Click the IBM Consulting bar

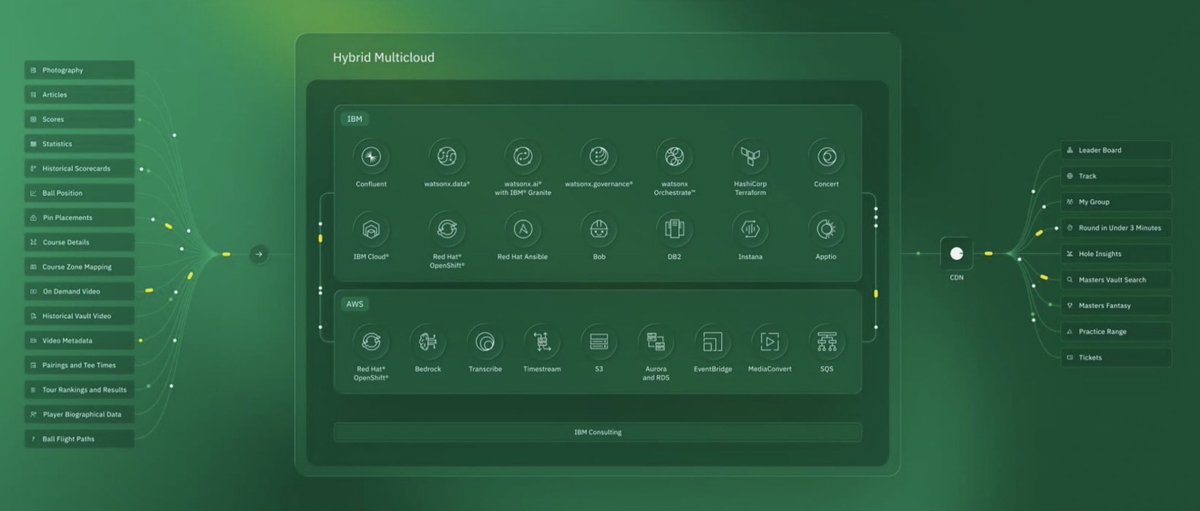click(x=598, y=432)
